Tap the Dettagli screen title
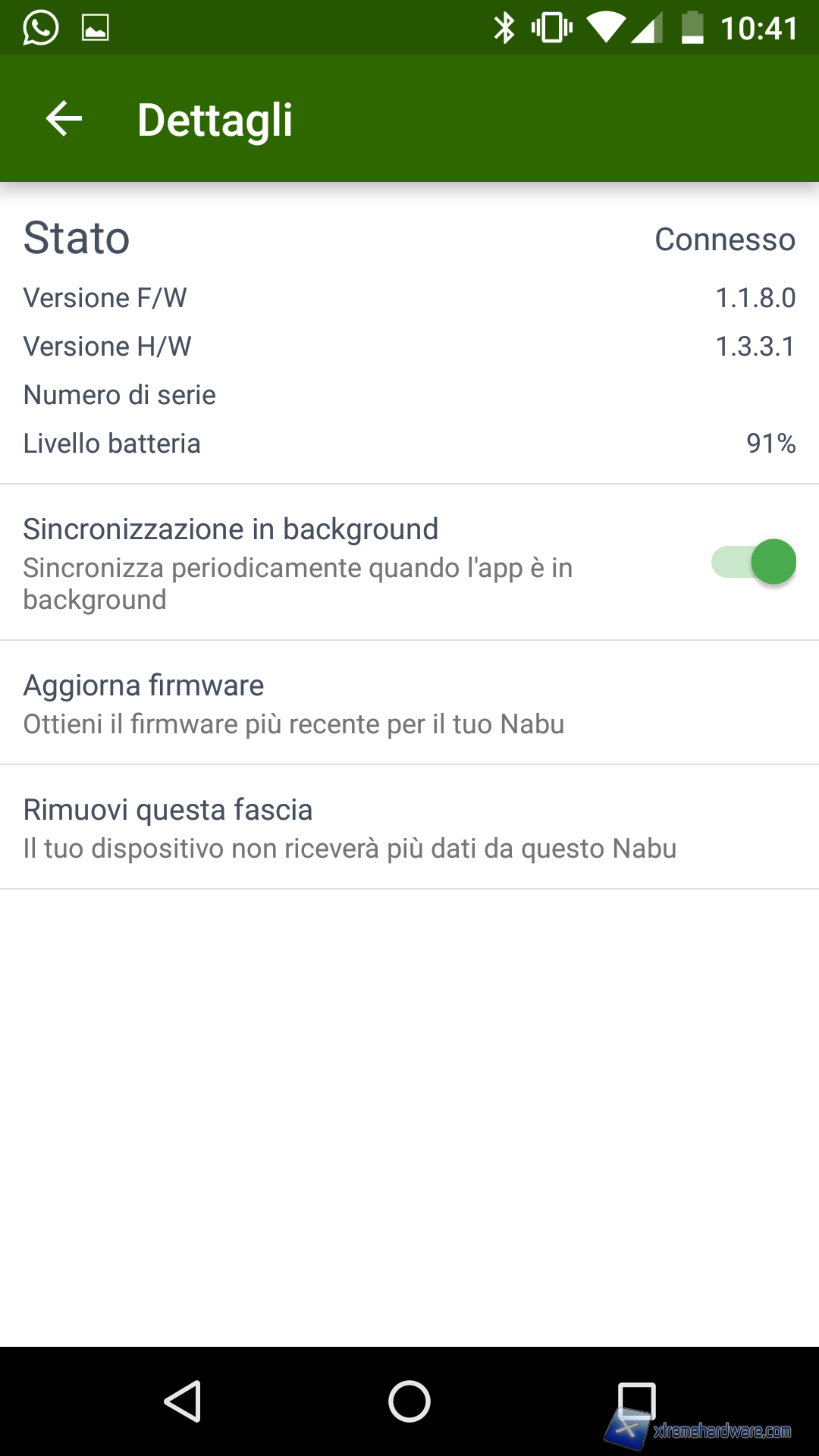The image size is (819, 1456). (215, 120)
